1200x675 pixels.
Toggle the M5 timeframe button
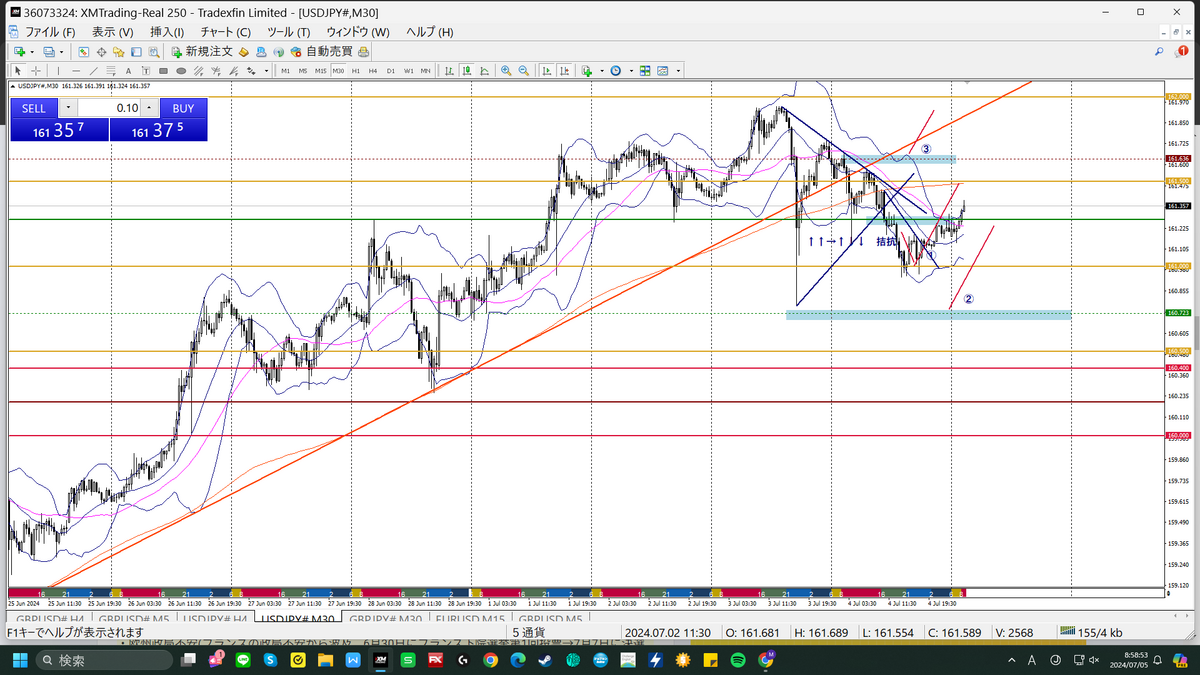pos(303,71)
